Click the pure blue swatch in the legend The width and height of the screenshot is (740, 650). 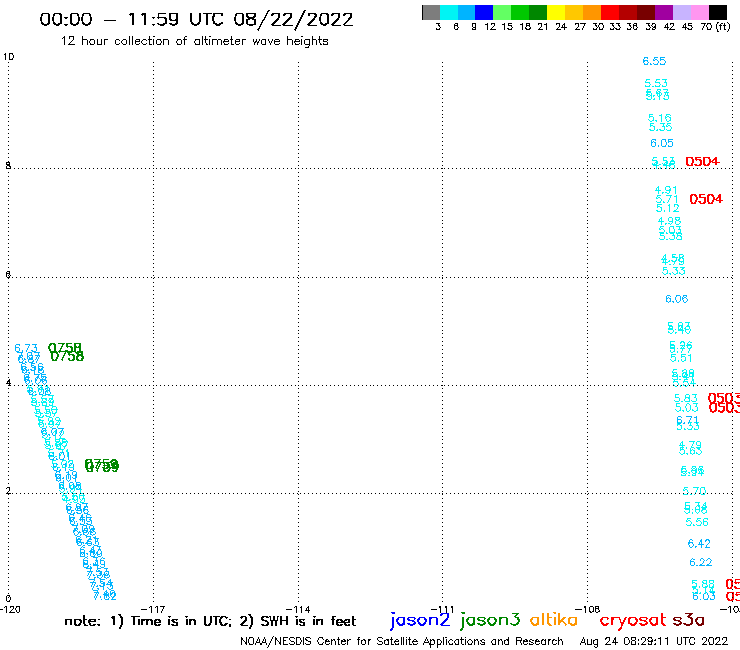485,12
